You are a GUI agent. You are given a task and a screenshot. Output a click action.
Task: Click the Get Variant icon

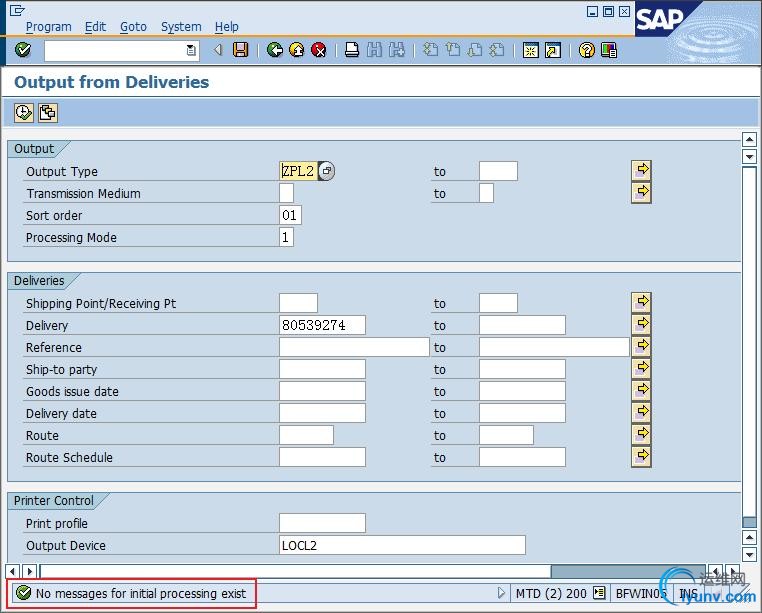tap(47, 113)
